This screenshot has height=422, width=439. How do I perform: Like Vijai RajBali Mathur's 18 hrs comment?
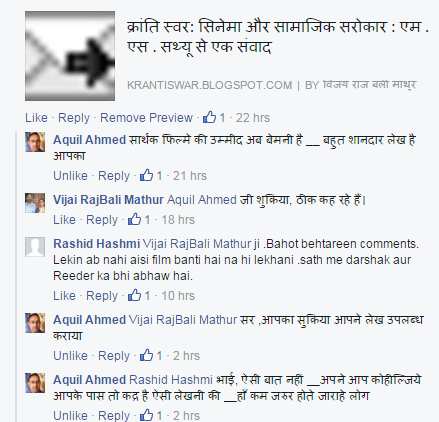(64, 220)
